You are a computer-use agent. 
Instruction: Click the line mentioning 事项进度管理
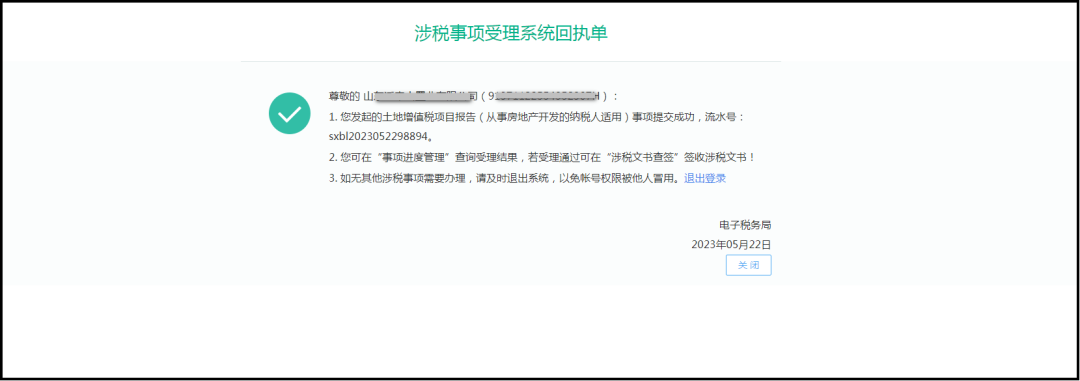[x=542, y=158]
